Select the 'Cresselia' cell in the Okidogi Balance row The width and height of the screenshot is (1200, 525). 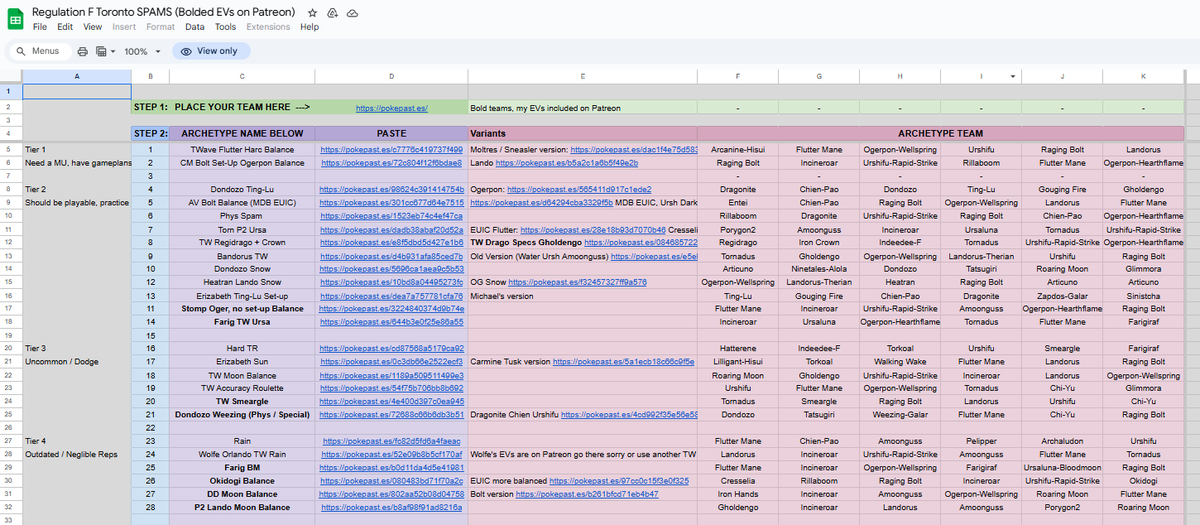pyautogui.click(x=738, y=480)
